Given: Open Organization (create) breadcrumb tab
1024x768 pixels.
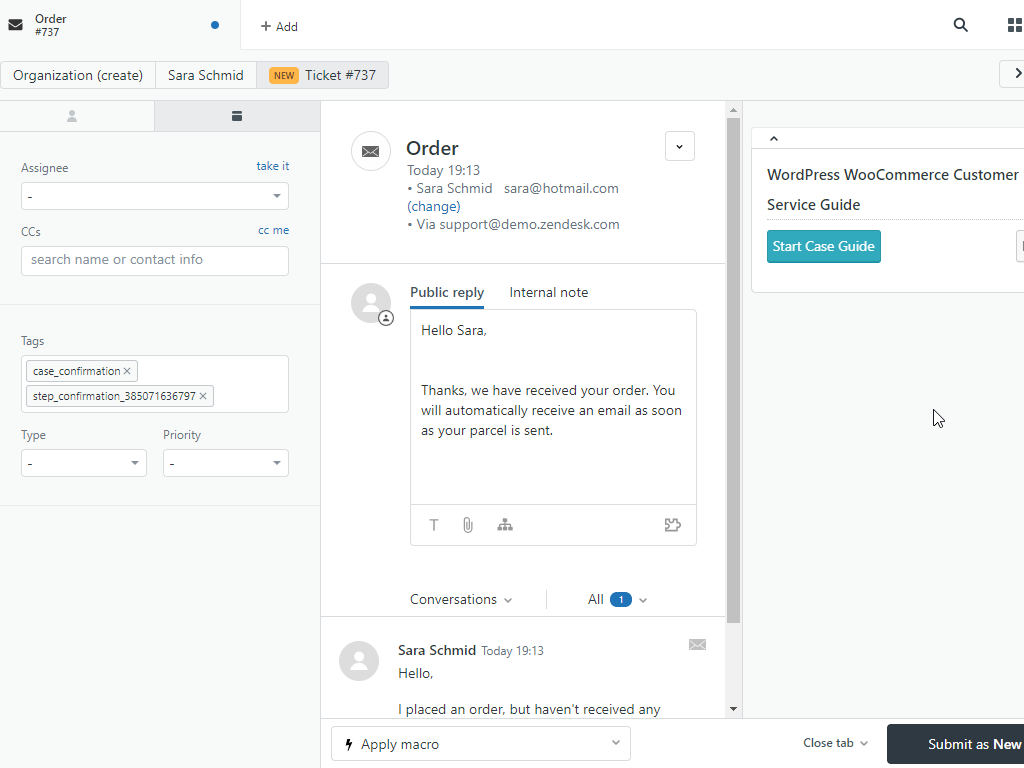Looking at the screenshot, I should 78,75.
